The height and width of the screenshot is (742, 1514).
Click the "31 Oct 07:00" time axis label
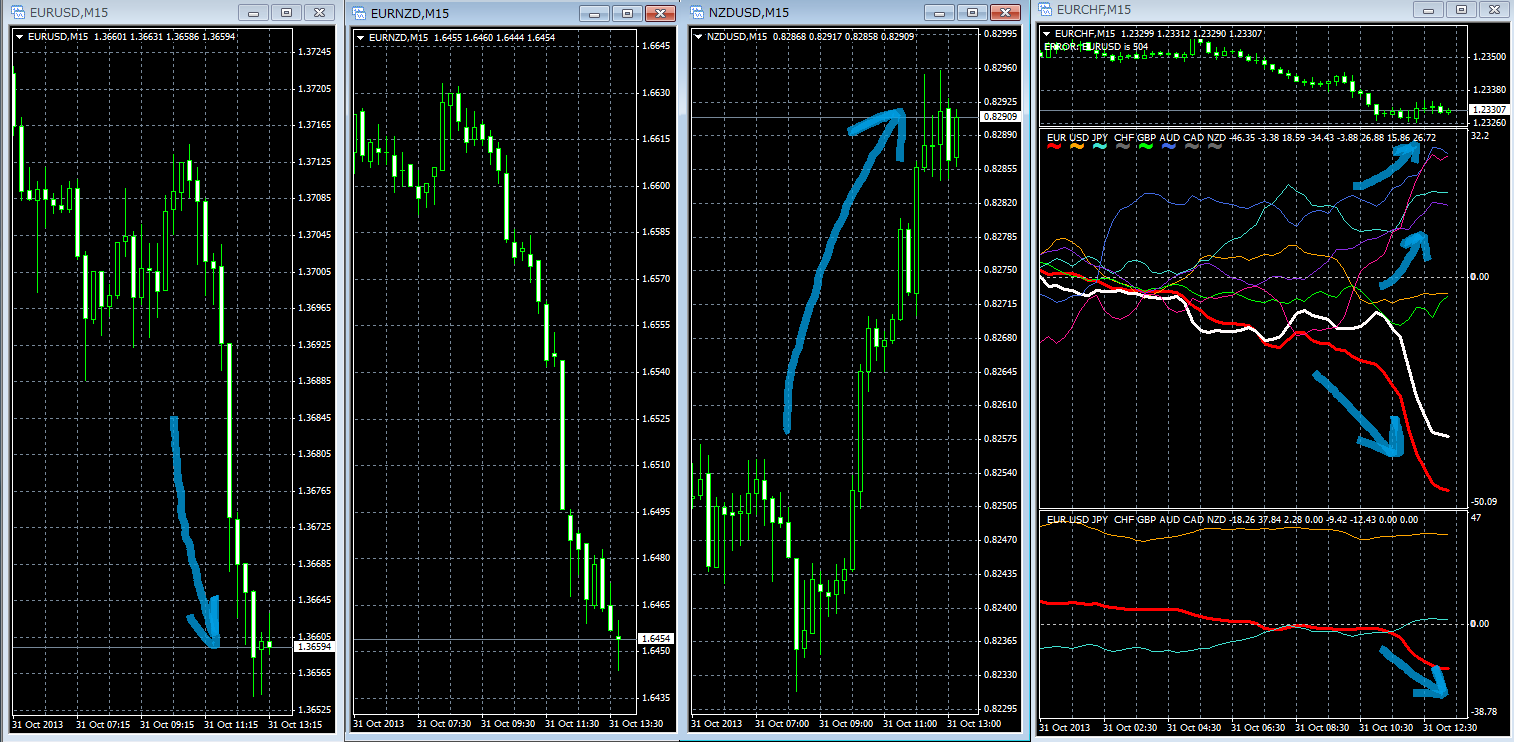pyautogui.click(x=781, y=724)
